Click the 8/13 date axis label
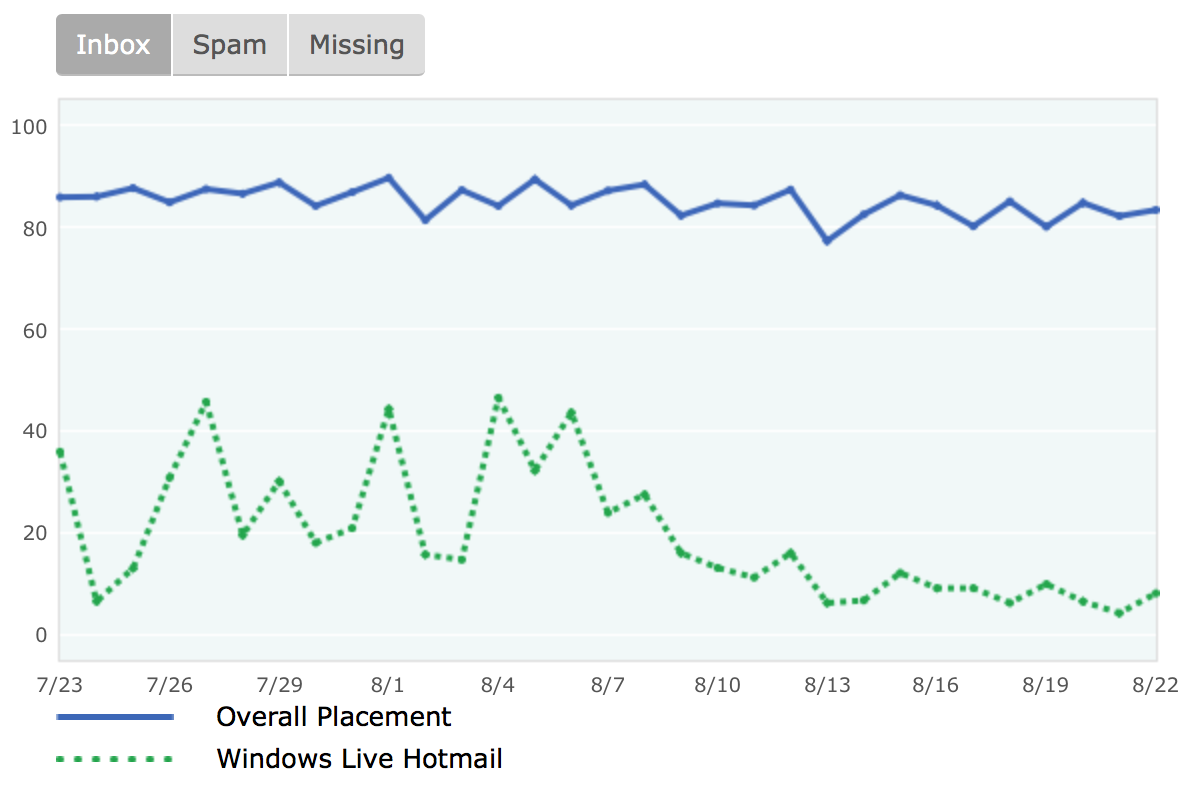The height and width of the screenshot is (796, 1196). click(x=828, y=685)
